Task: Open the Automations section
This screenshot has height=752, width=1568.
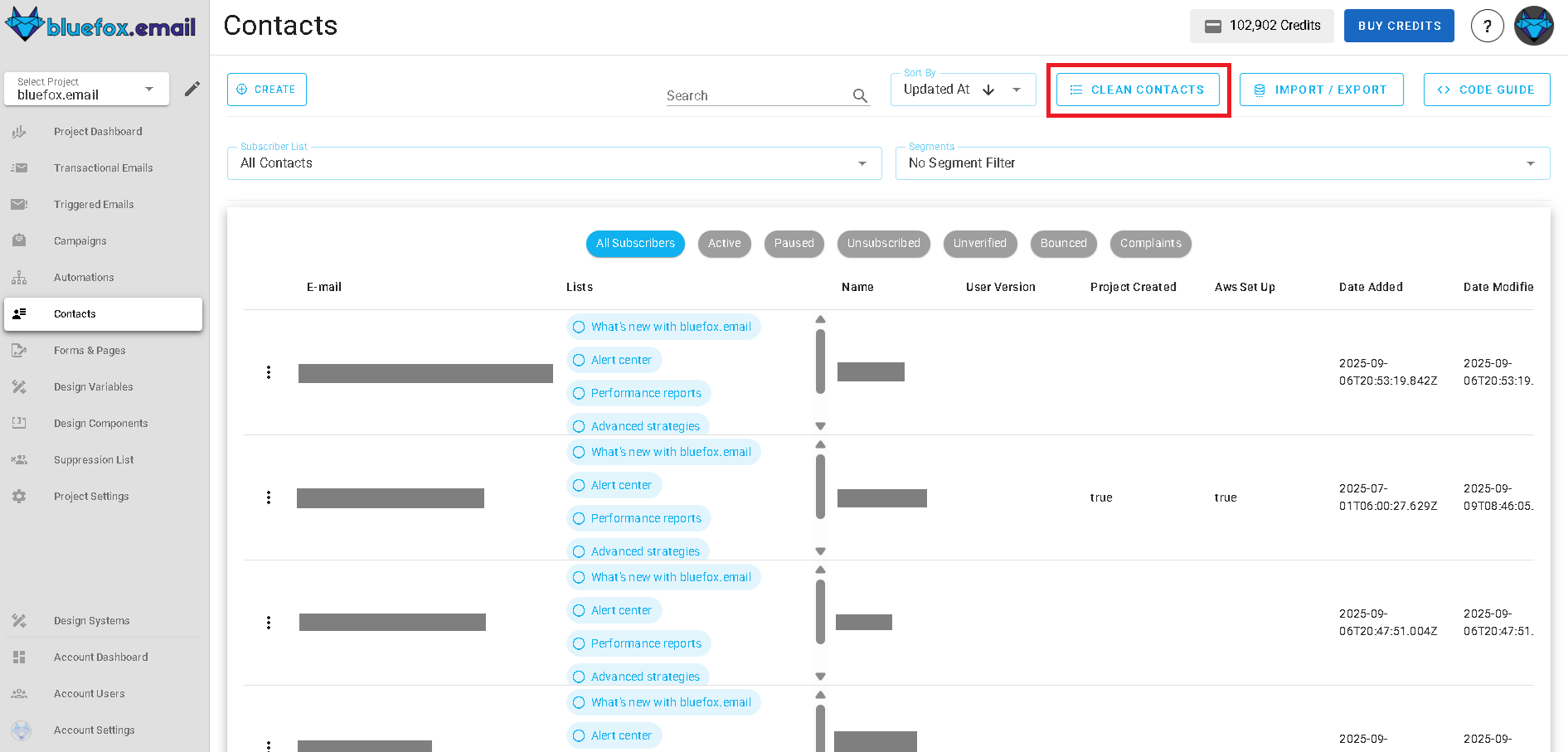Action: click(84, 277)
